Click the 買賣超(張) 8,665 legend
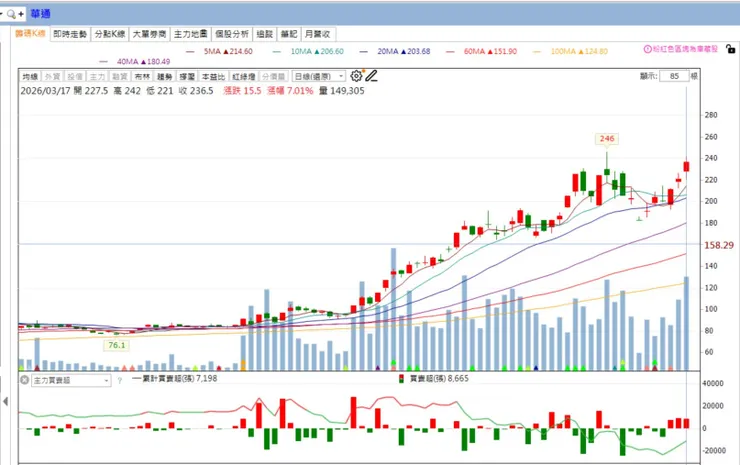 click(x=434, y=379)
